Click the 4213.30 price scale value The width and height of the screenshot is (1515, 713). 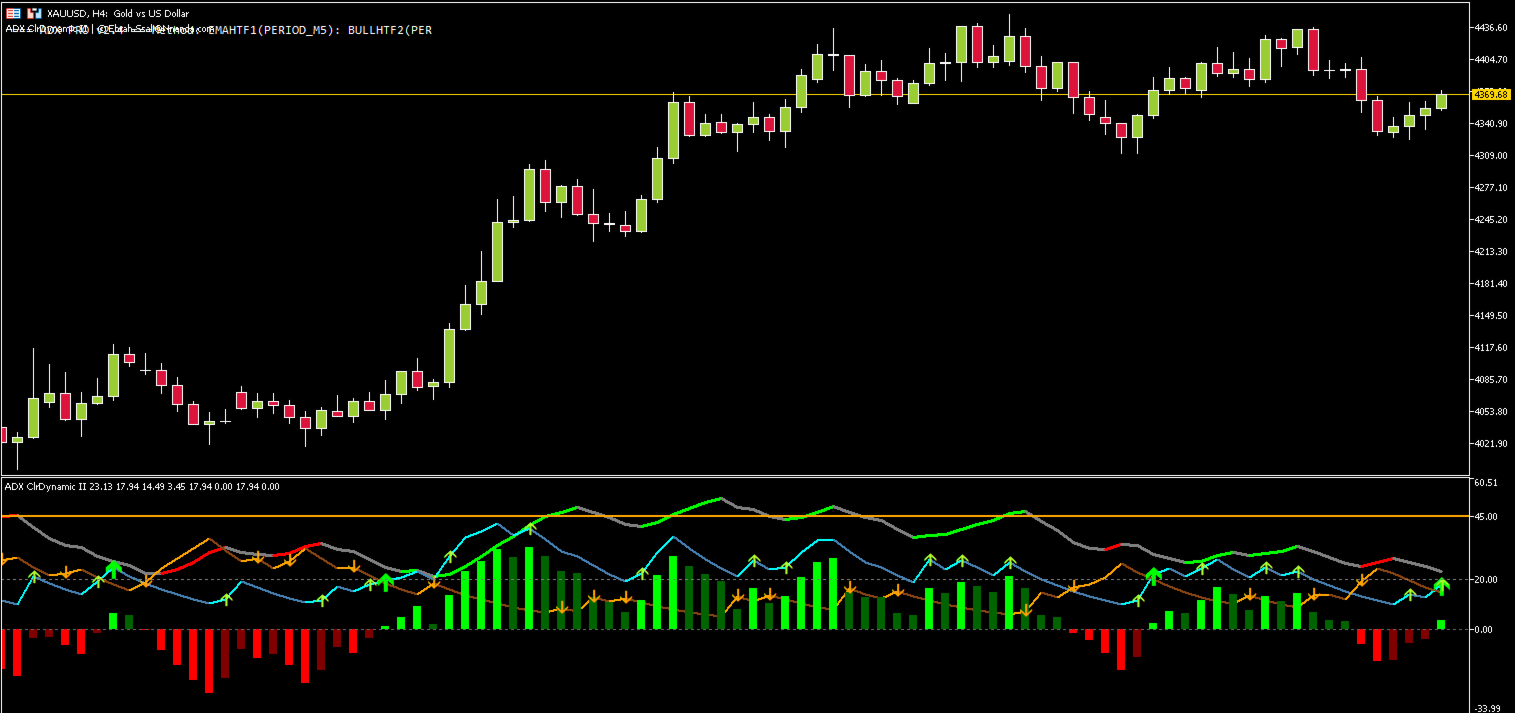point(1490,252)
